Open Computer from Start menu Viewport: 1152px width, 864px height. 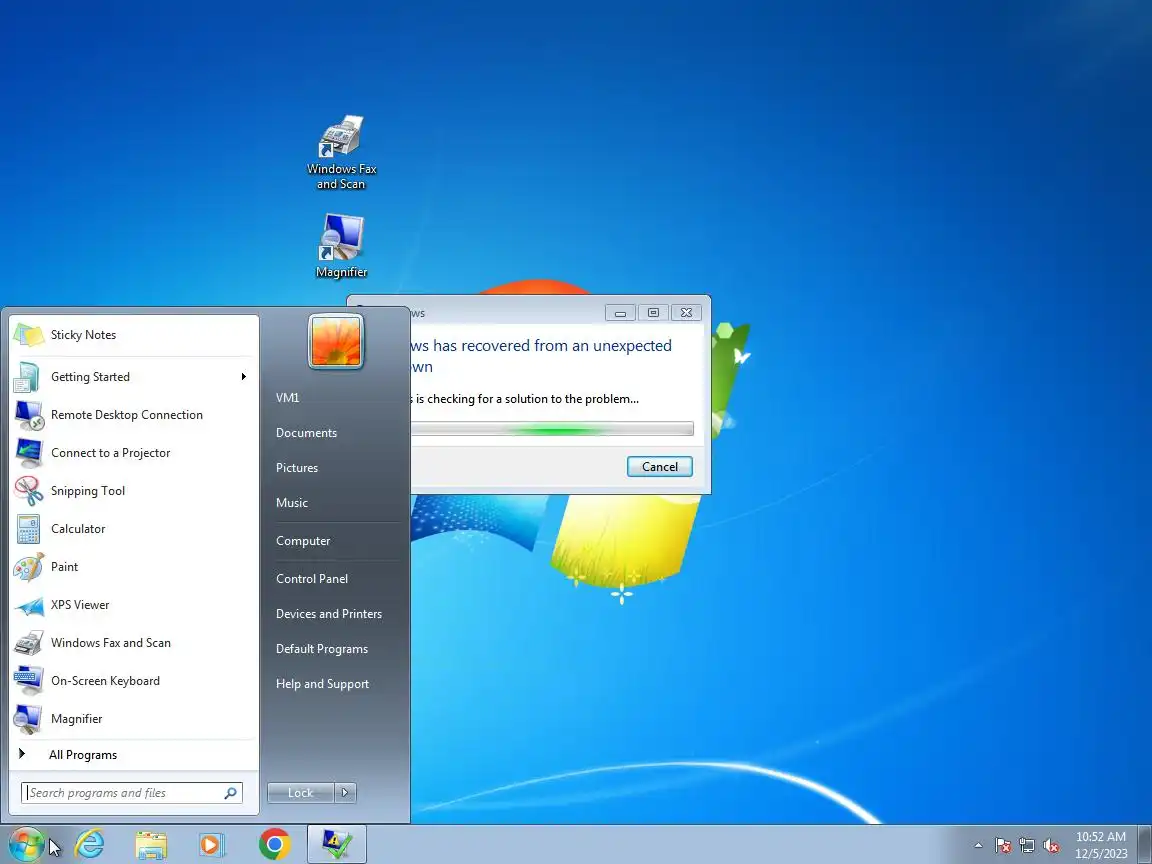[303, 541]
